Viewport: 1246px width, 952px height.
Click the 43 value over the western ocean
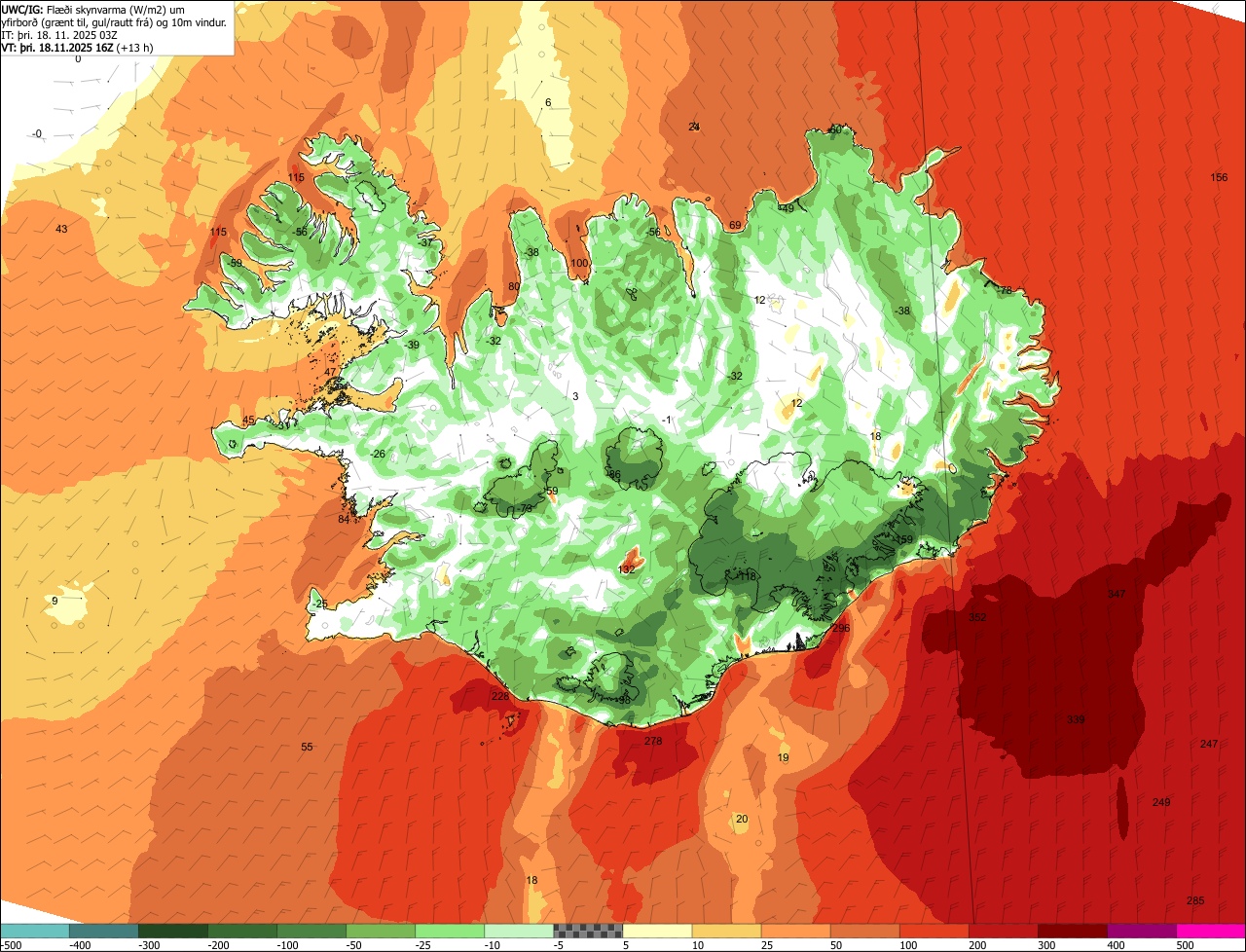tap(61, 229)
